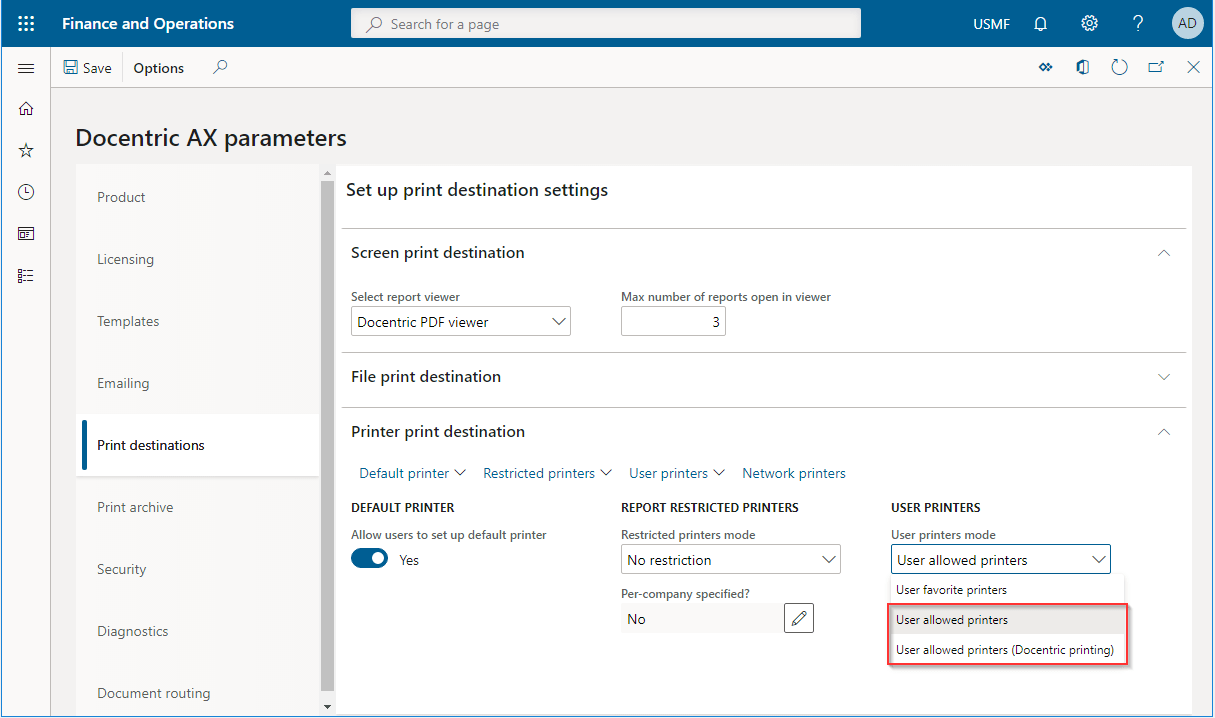
Task: Switch to the Print archive tab
Action: pos(198,507)
